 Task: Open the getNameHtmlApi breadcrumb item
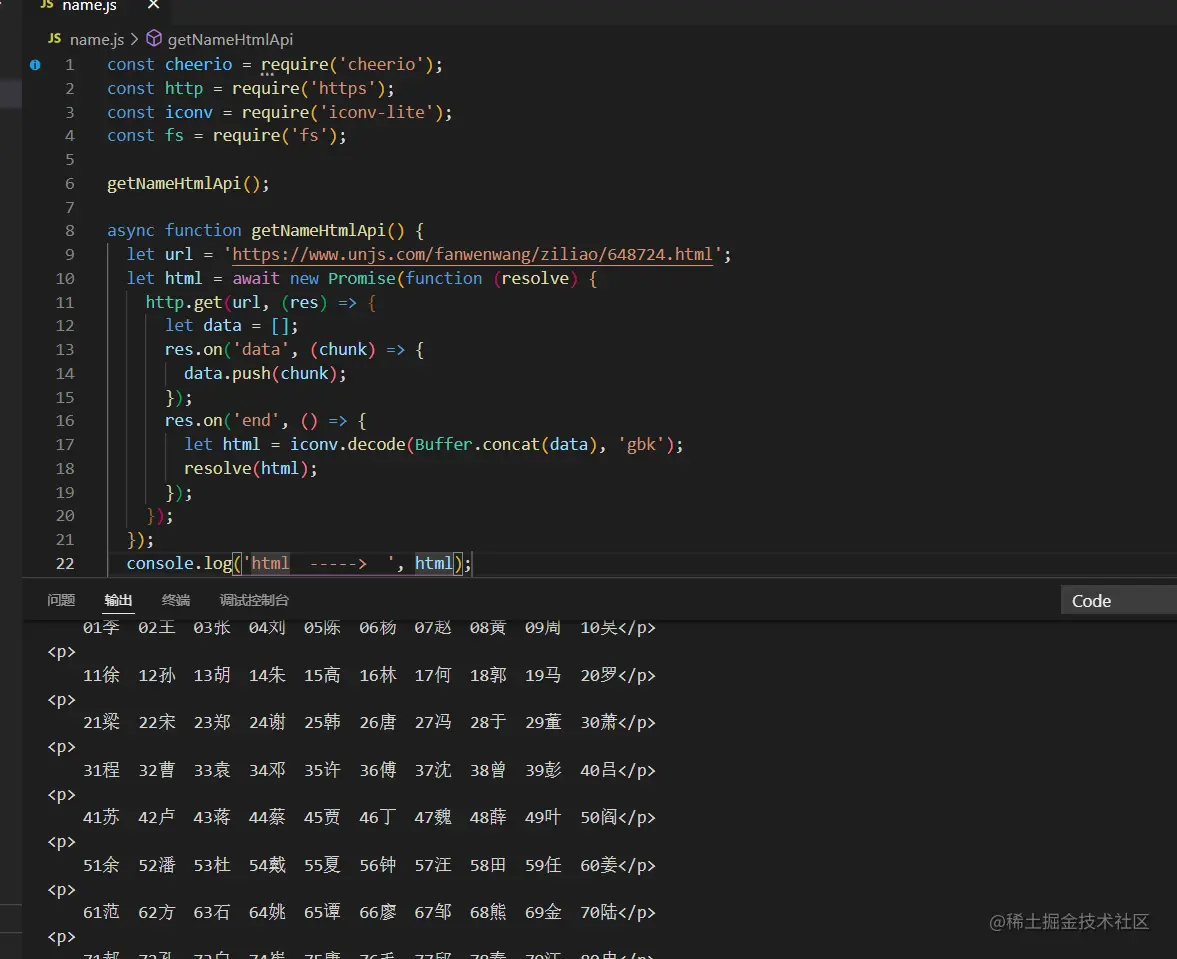click(x=230, y=39)
